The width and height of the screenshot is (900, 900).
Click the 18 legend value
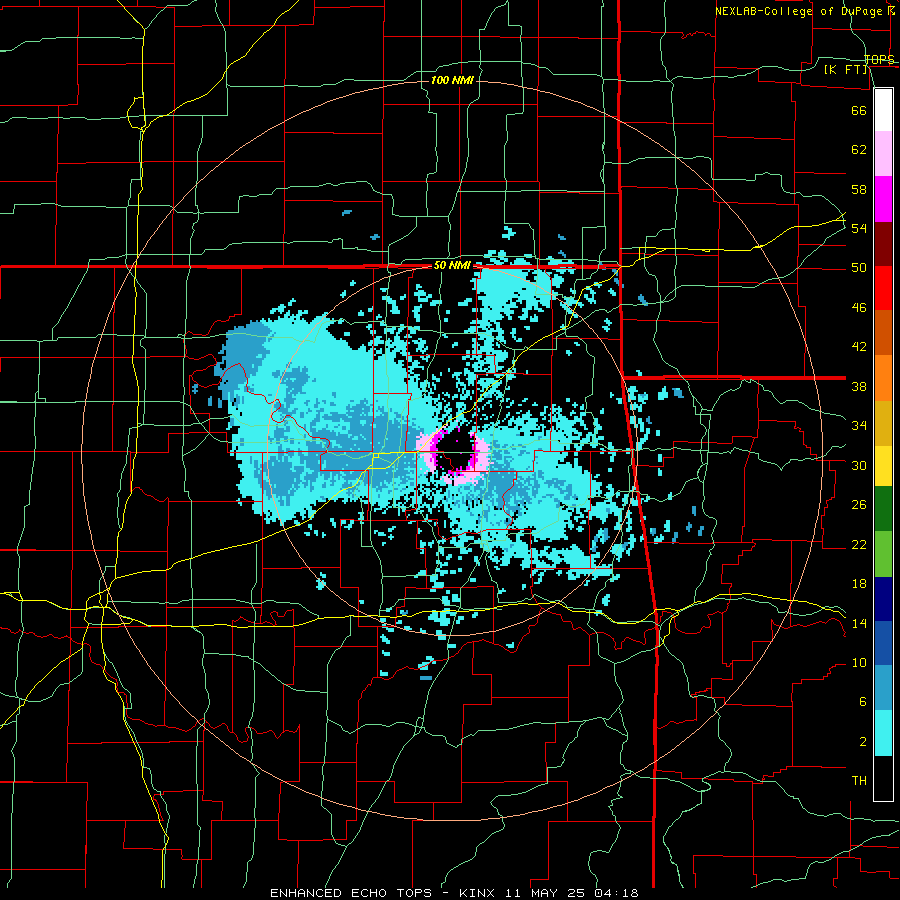coord(859,584)
